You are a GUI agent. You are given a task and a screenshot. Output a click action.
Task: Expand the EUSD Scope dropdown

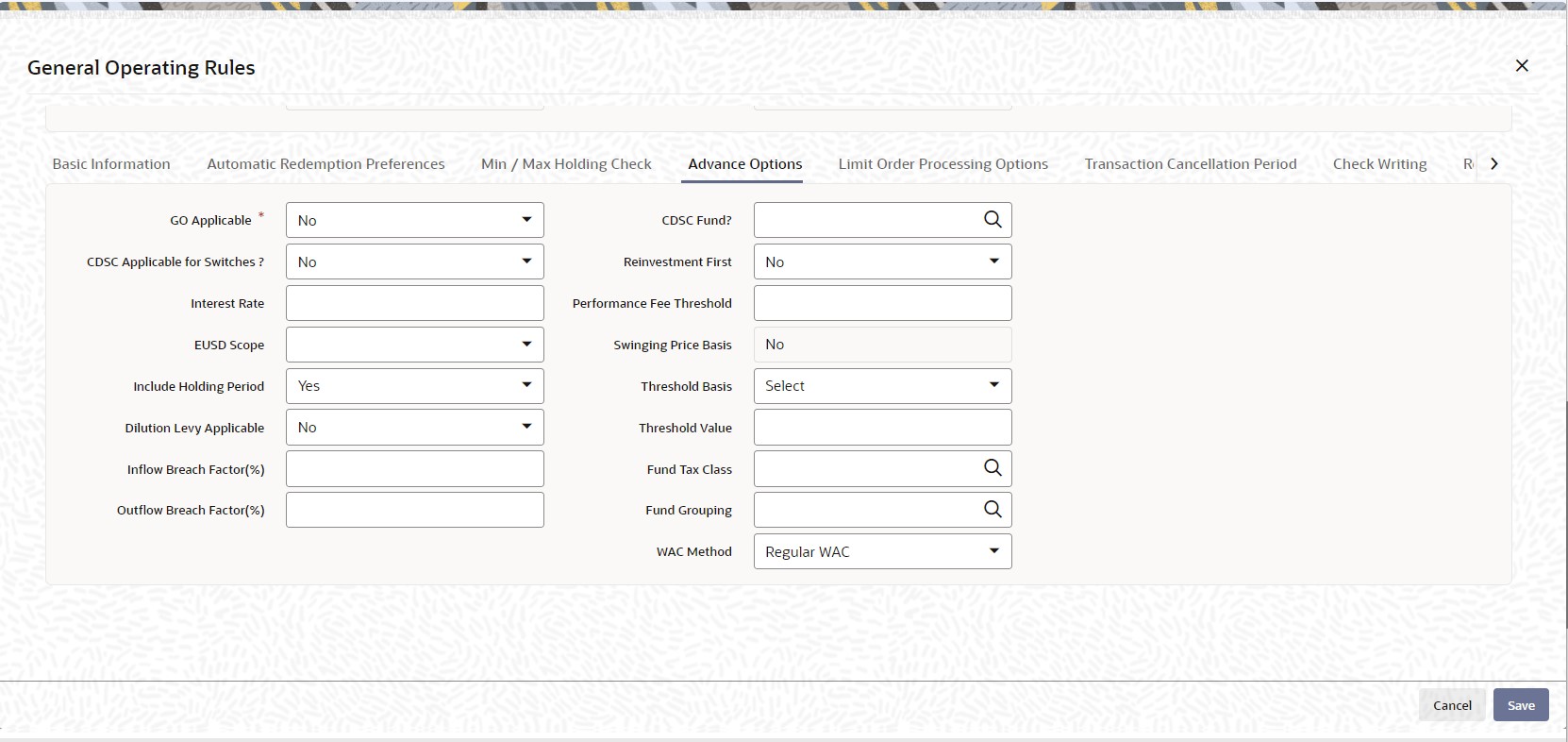click(415, 345)
